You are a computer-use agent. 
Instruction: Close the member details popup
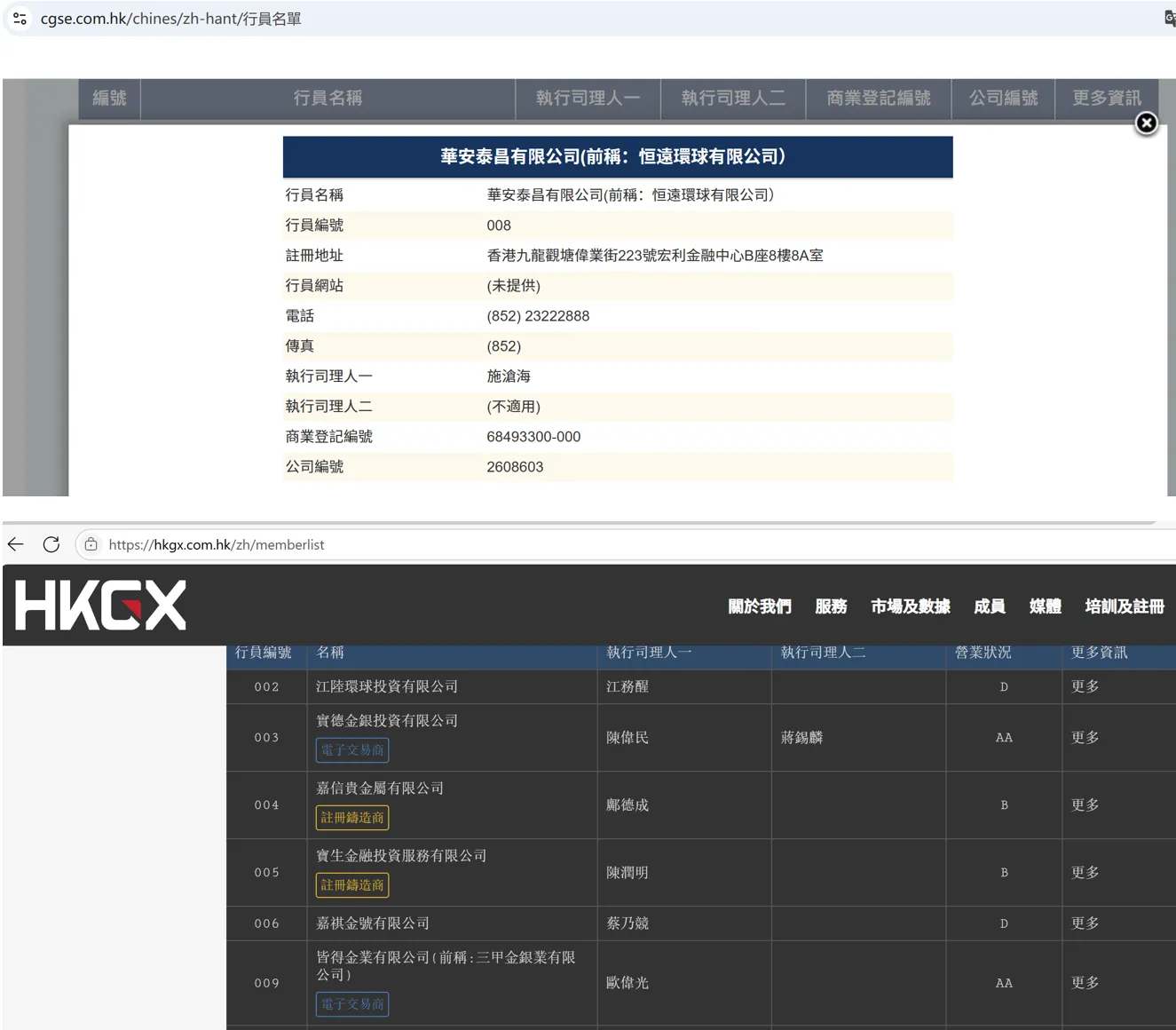click(x=1146, y=123)
